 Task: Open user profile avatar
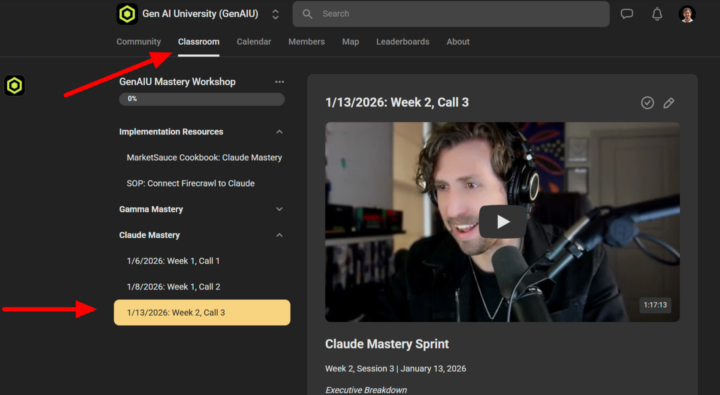click(687, 14)
